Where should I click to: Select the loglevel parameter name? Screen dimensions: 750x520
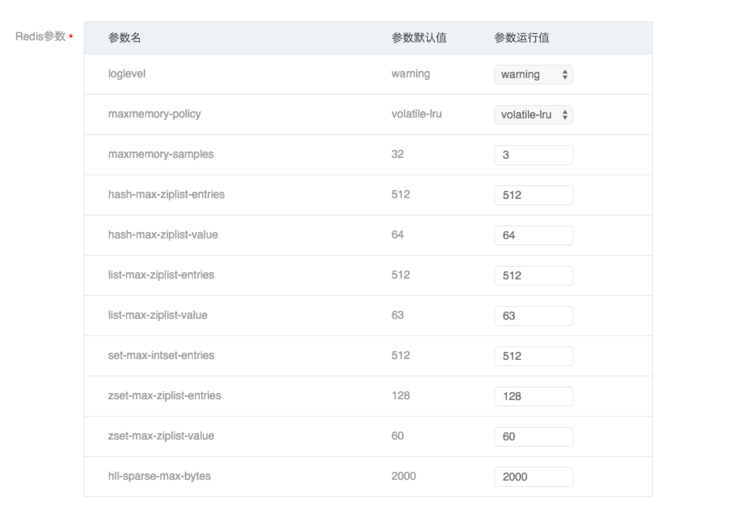pyautogui.click(x=127, y=74)
